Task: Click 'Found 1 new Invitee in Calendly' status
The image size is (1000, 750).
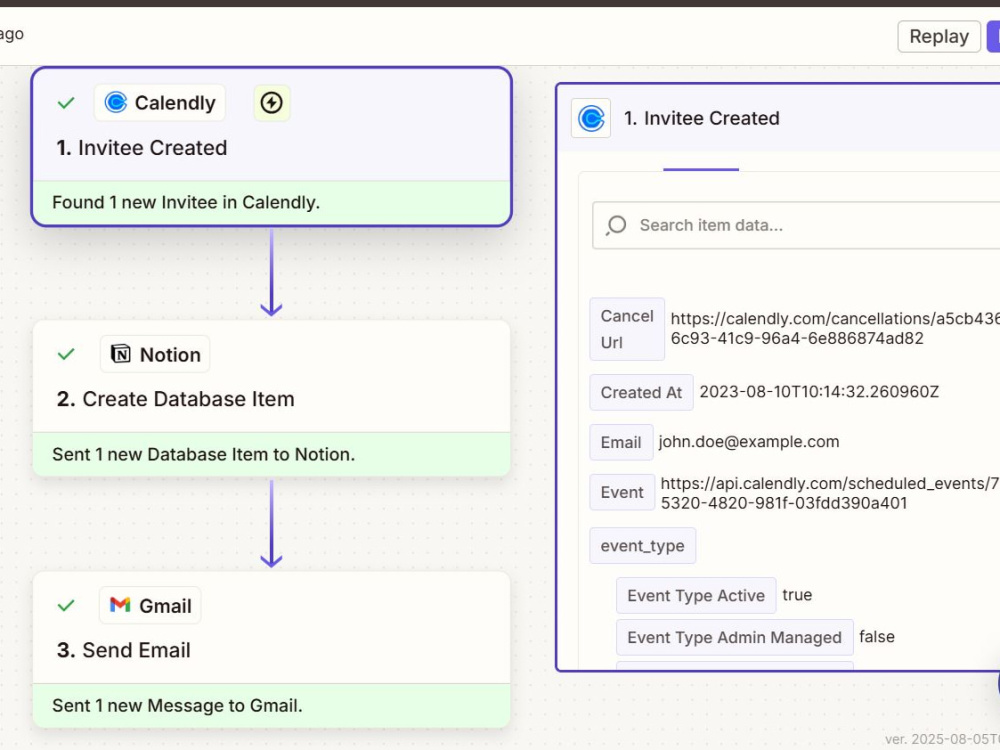Action: coord(271,203)
